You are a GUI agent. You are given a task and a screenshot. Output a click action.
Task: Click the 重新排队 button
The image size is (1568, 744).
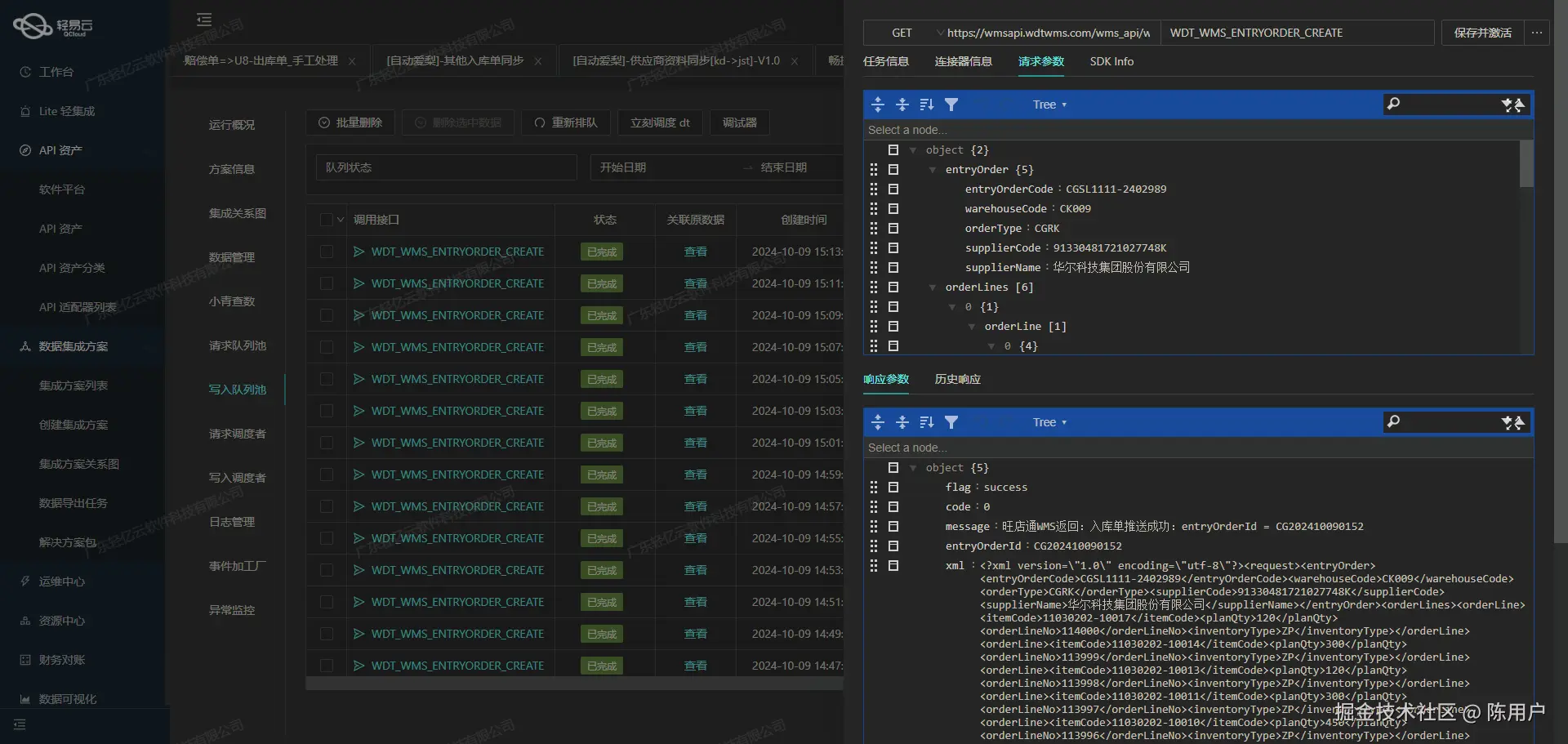click(x=565, y=123)
